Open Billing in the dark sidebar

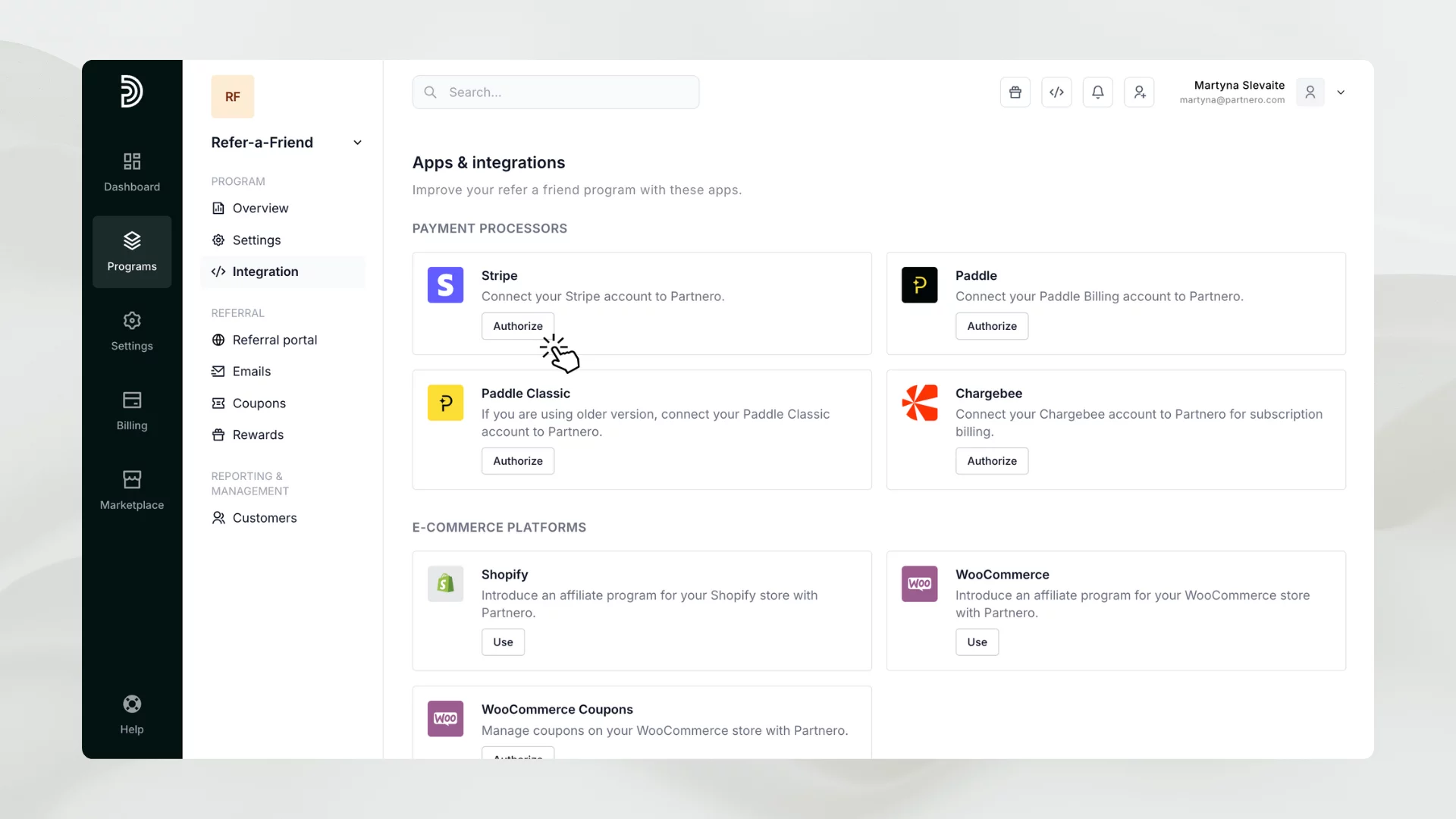click(132, 410)
